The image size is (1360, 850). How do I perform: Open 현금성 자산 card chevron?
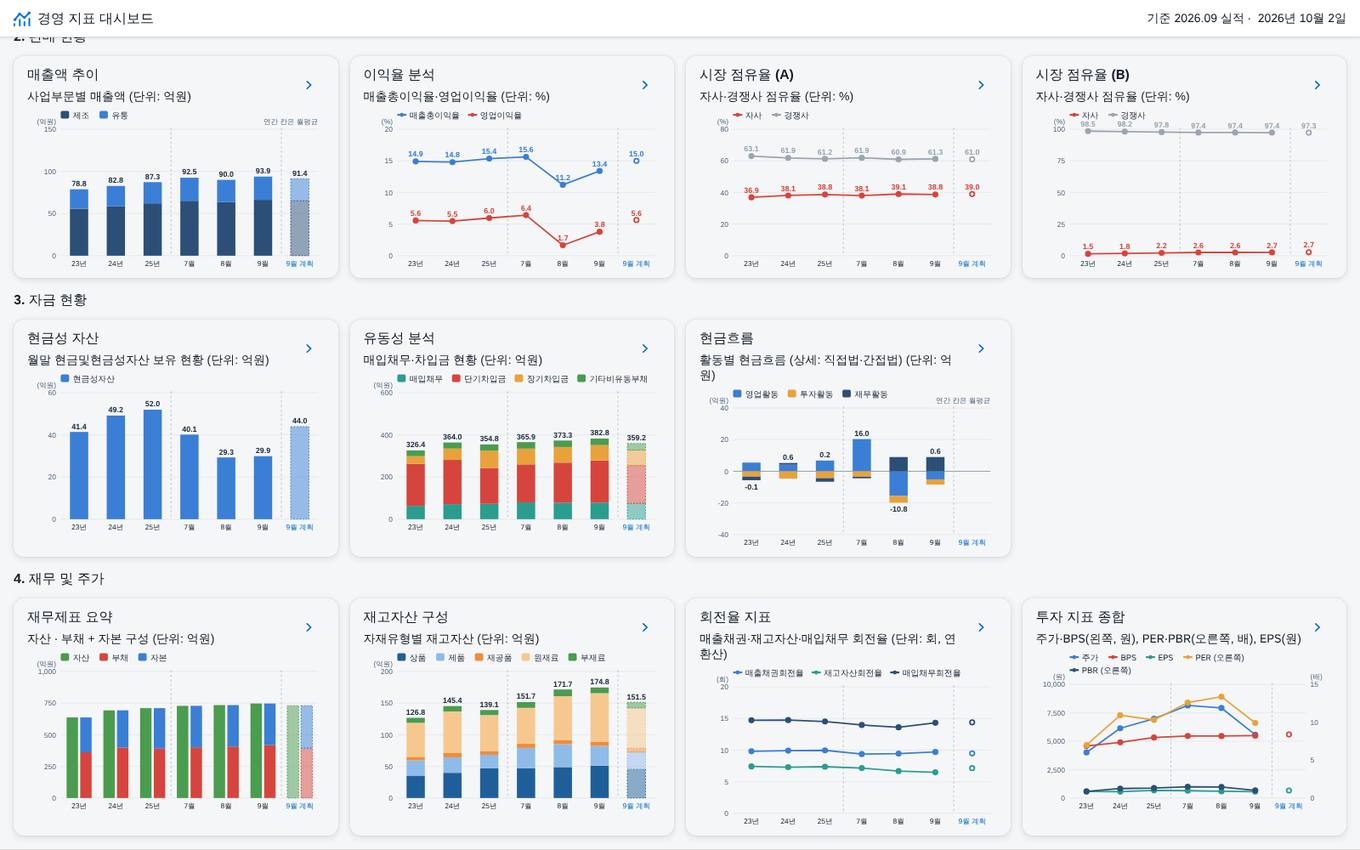[x=309, y=349]
